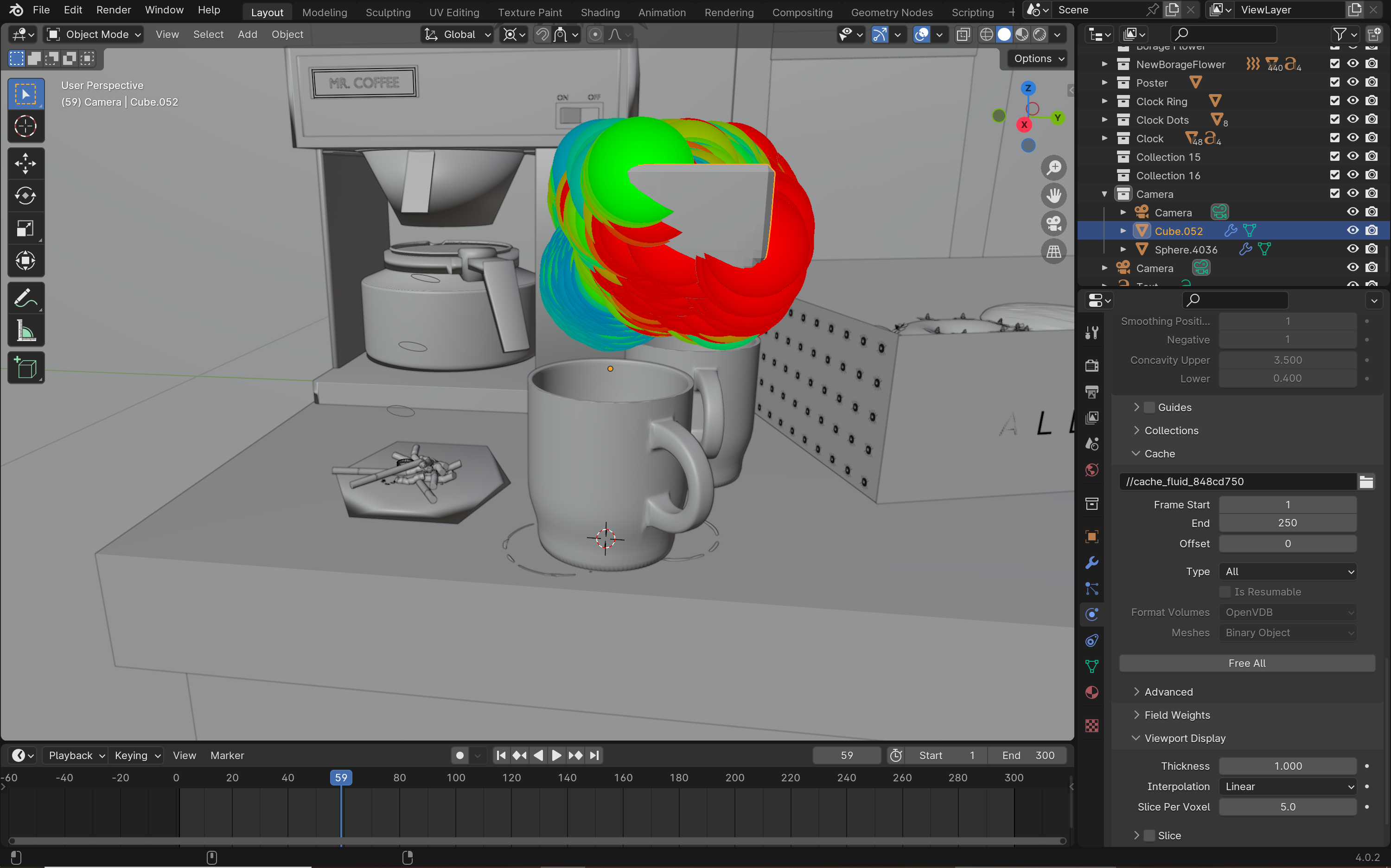This screenshot has height=868, width=1391.
Task: Disable render camera icon for Sphere.4036
Action: tap(1372, 248)
